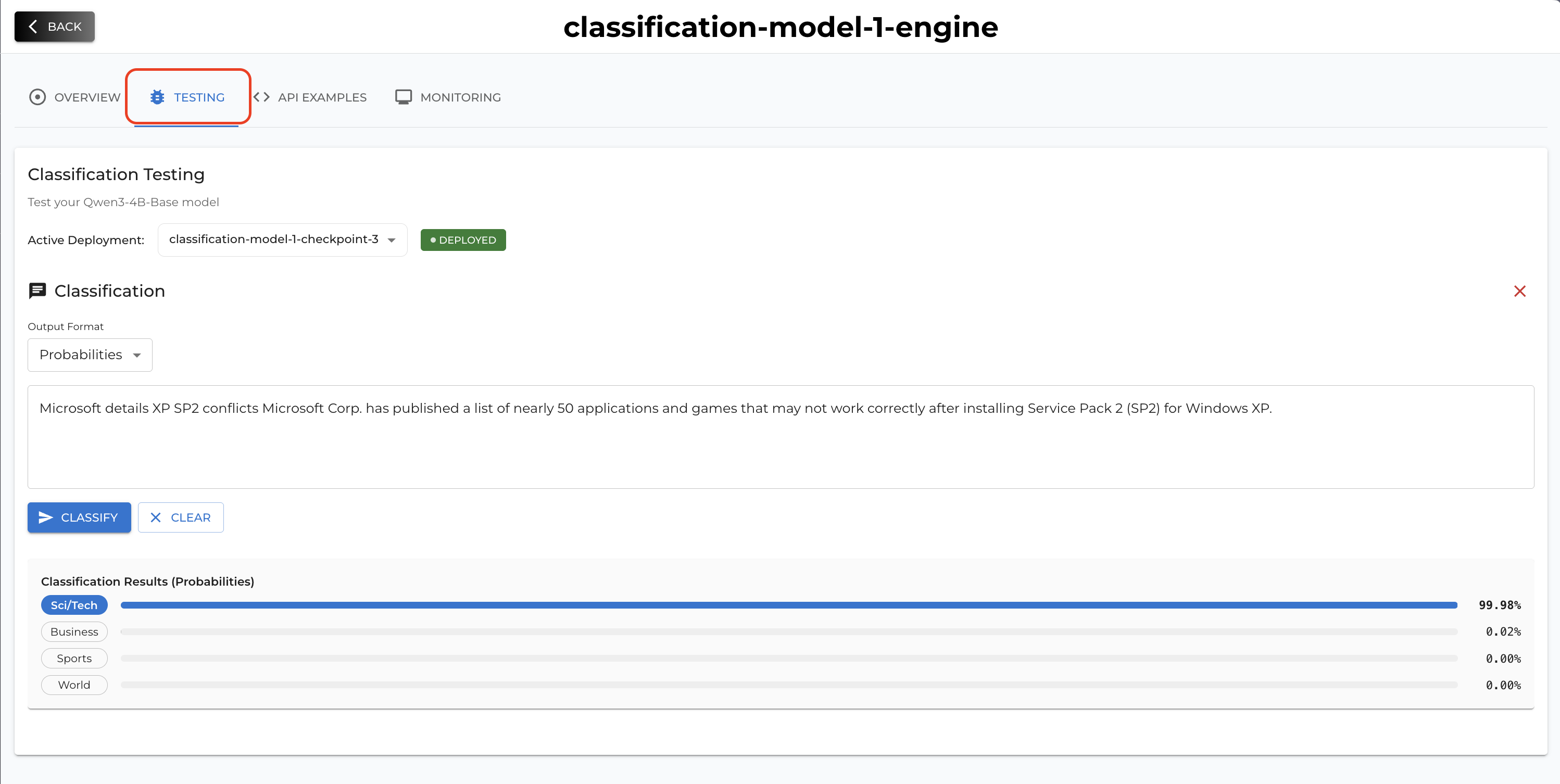The height and width of the screenshot is (784, 1560).
Task: Click the Sci/Tech probability bar
Action: 788,605
